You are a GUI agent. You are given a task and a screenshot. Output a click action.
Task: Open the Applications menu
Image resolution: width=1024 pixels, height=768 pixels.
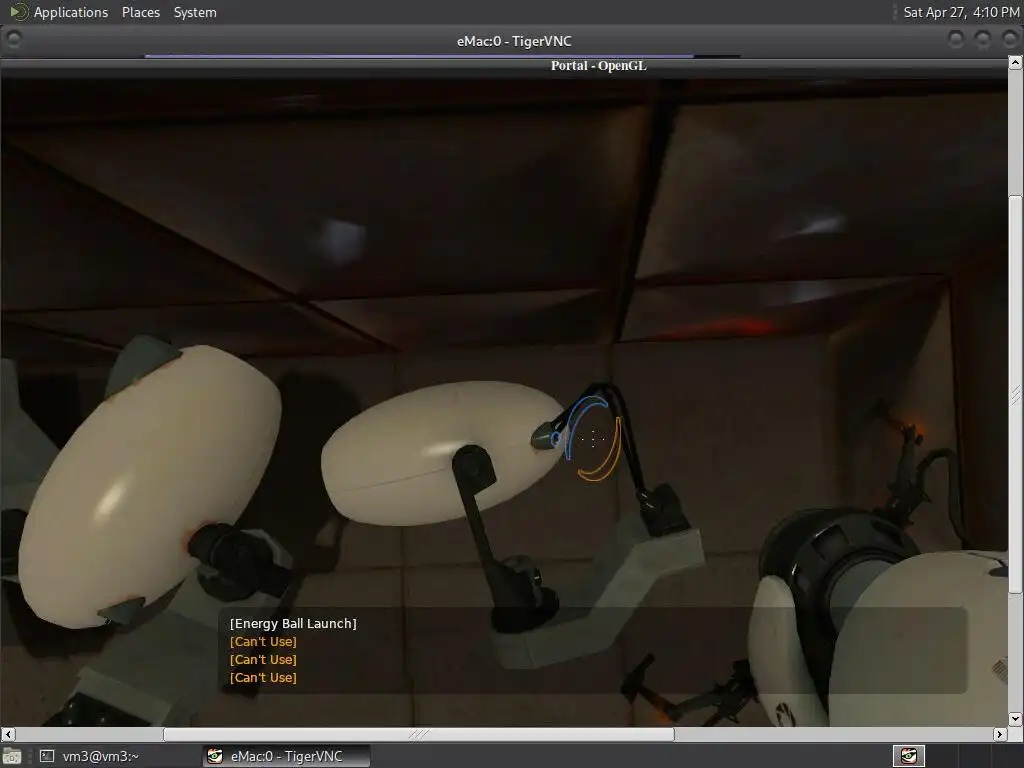(71, 12)
